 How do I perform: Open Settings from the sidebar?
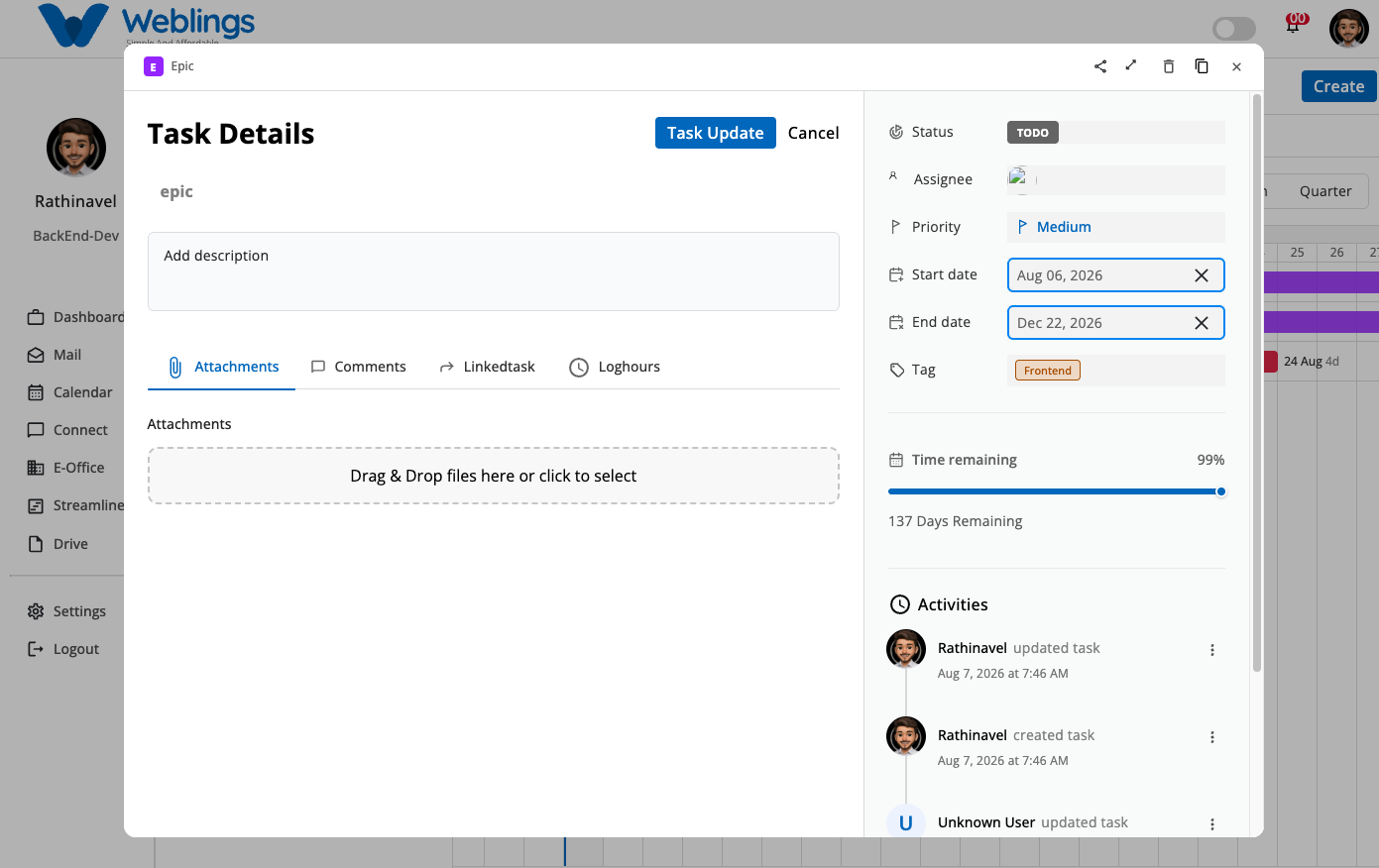(66, 611)
